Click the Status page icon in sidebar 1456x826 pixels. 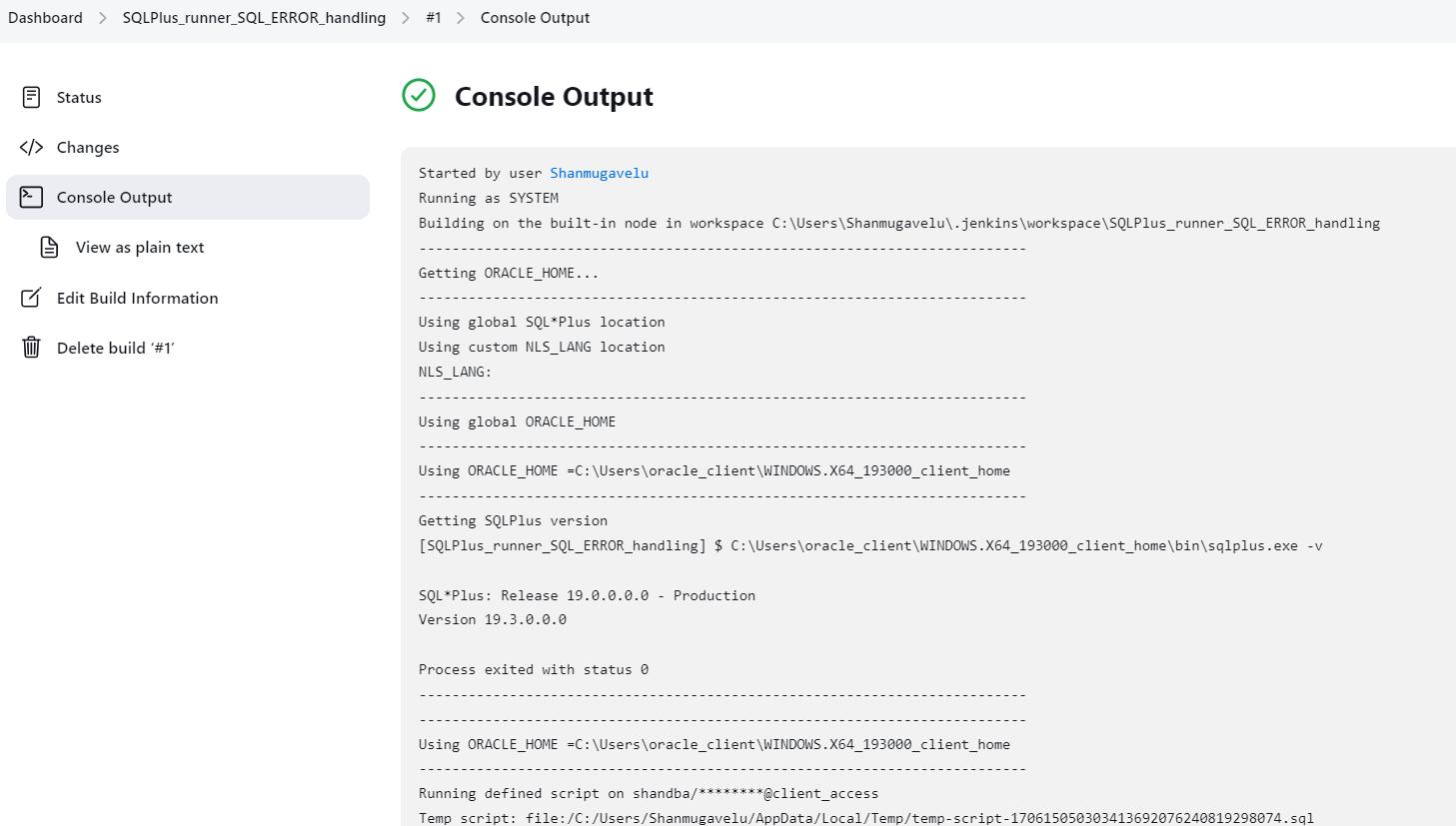pyautogui.click(x=31, y=97)
